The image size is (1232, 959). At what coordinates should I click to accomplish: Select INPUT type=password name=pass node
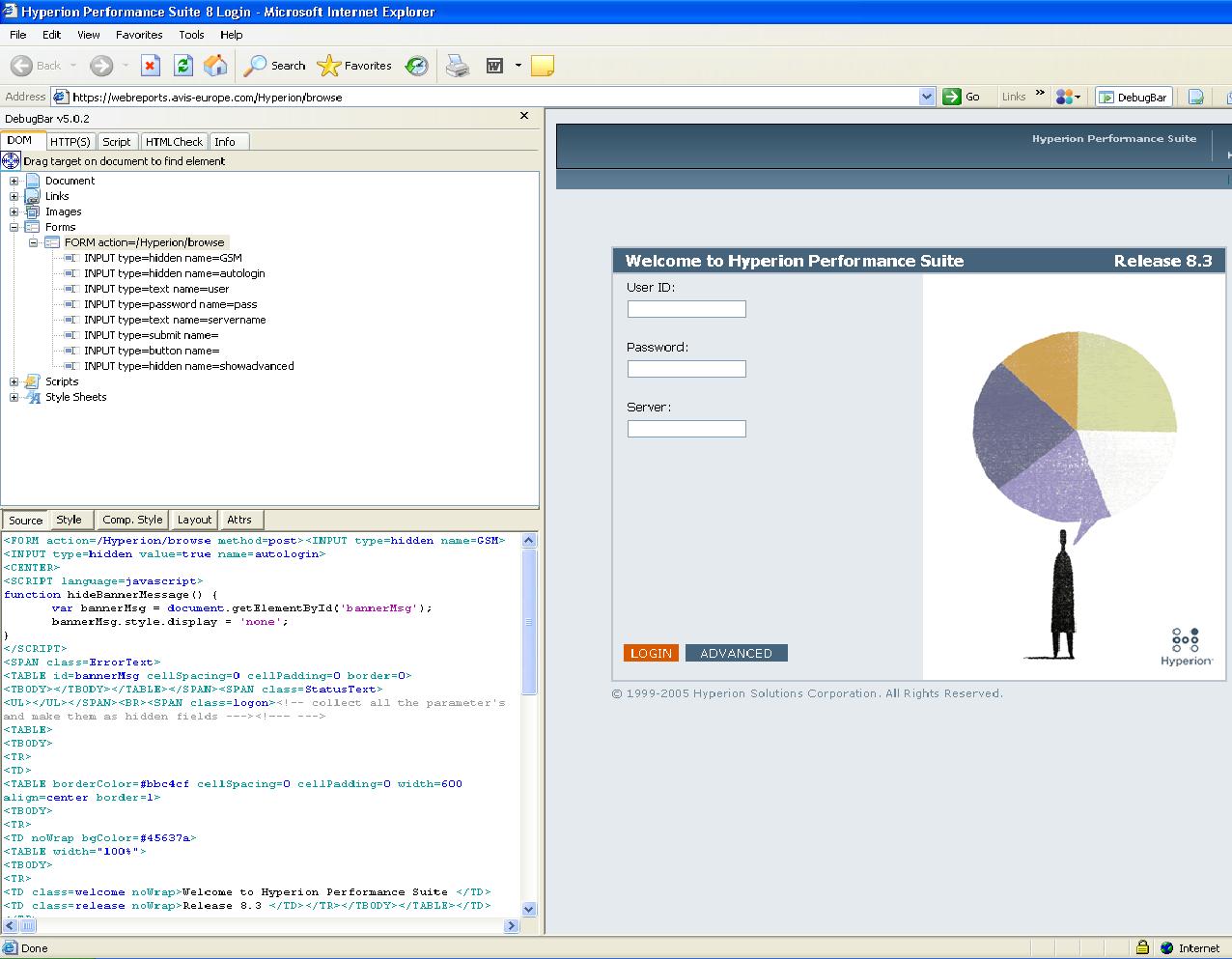[x=170, y=304]
